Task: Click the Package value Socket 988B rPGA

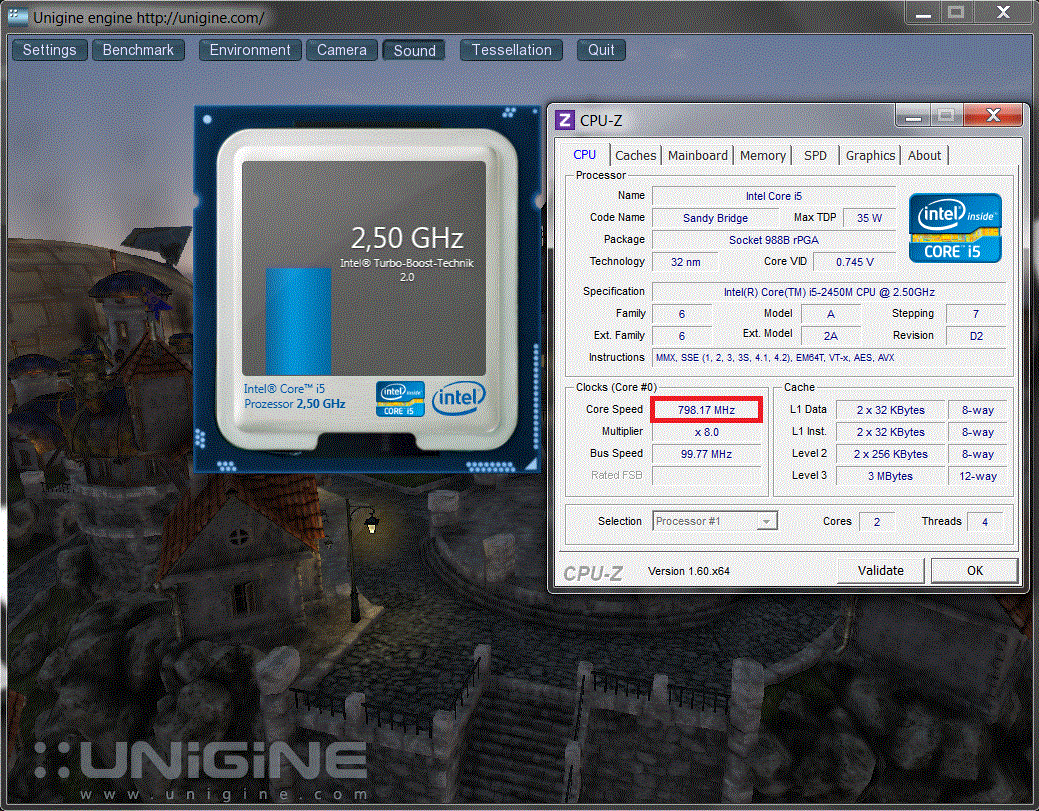Action: 773,240
